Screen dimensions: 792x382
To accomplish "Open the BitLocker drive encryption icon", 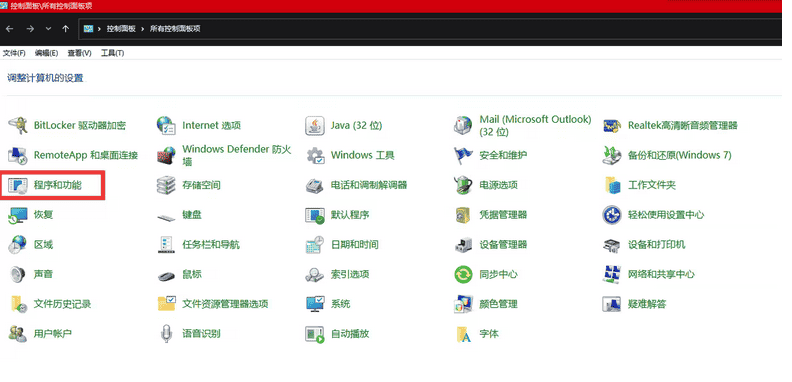I will click(x=18, y=125).
